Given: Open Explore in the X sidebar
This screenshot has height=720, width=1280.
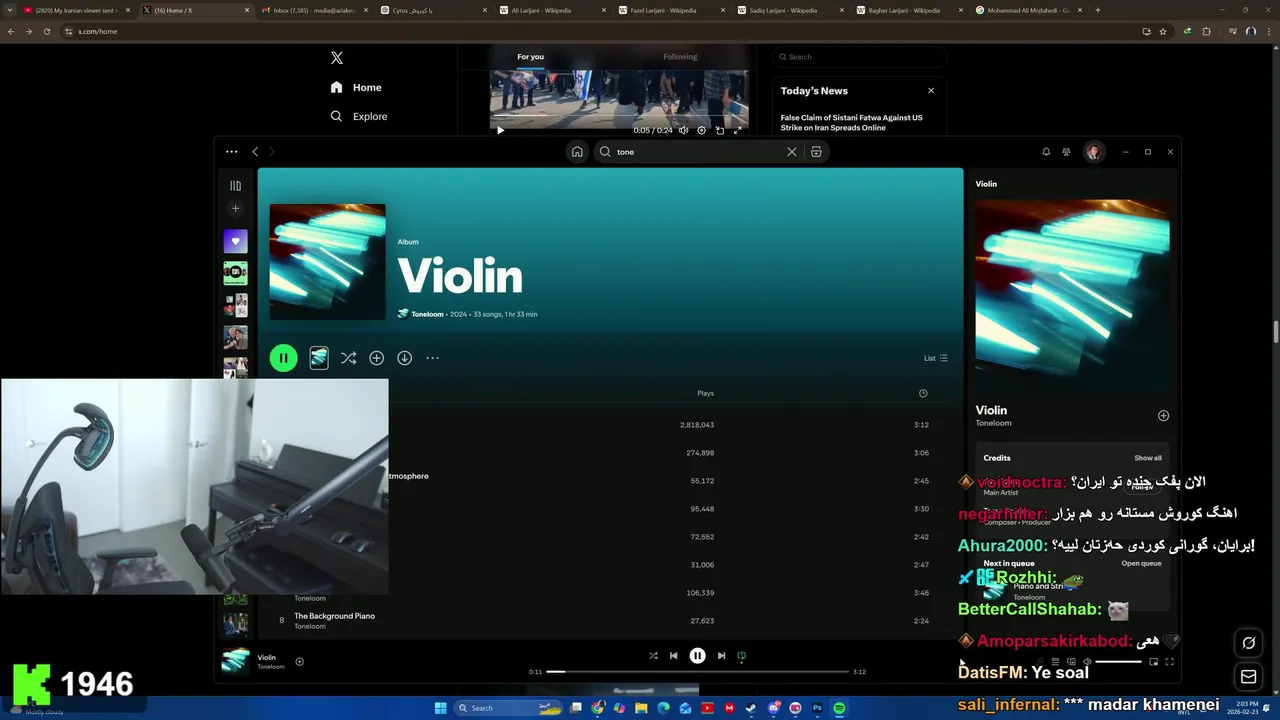Looking at the screenshot, I should tap(358, 116).
